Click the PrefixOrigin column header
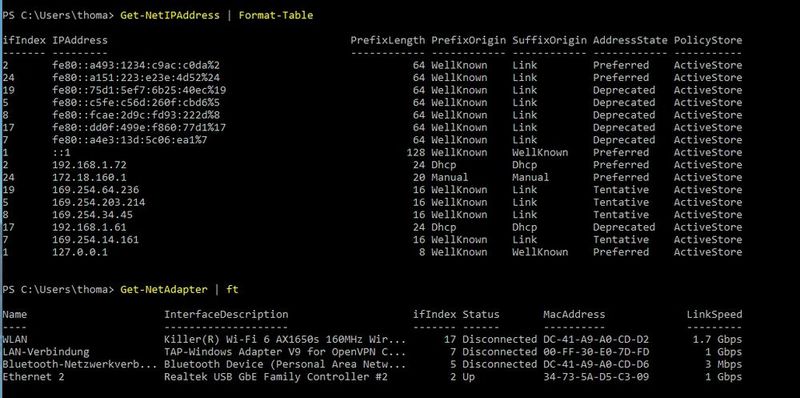Image resolution: width=800 pixels, height=398 pixels. click(x=468, y=40)
